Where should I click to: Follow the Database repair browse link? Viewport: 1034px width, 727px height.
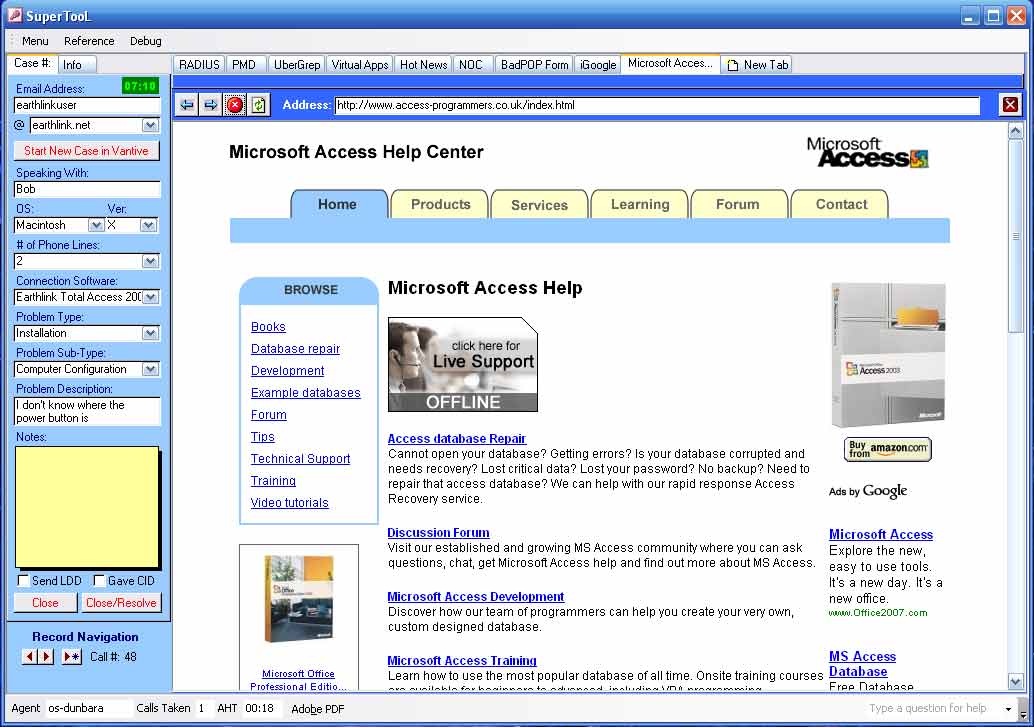295,349
